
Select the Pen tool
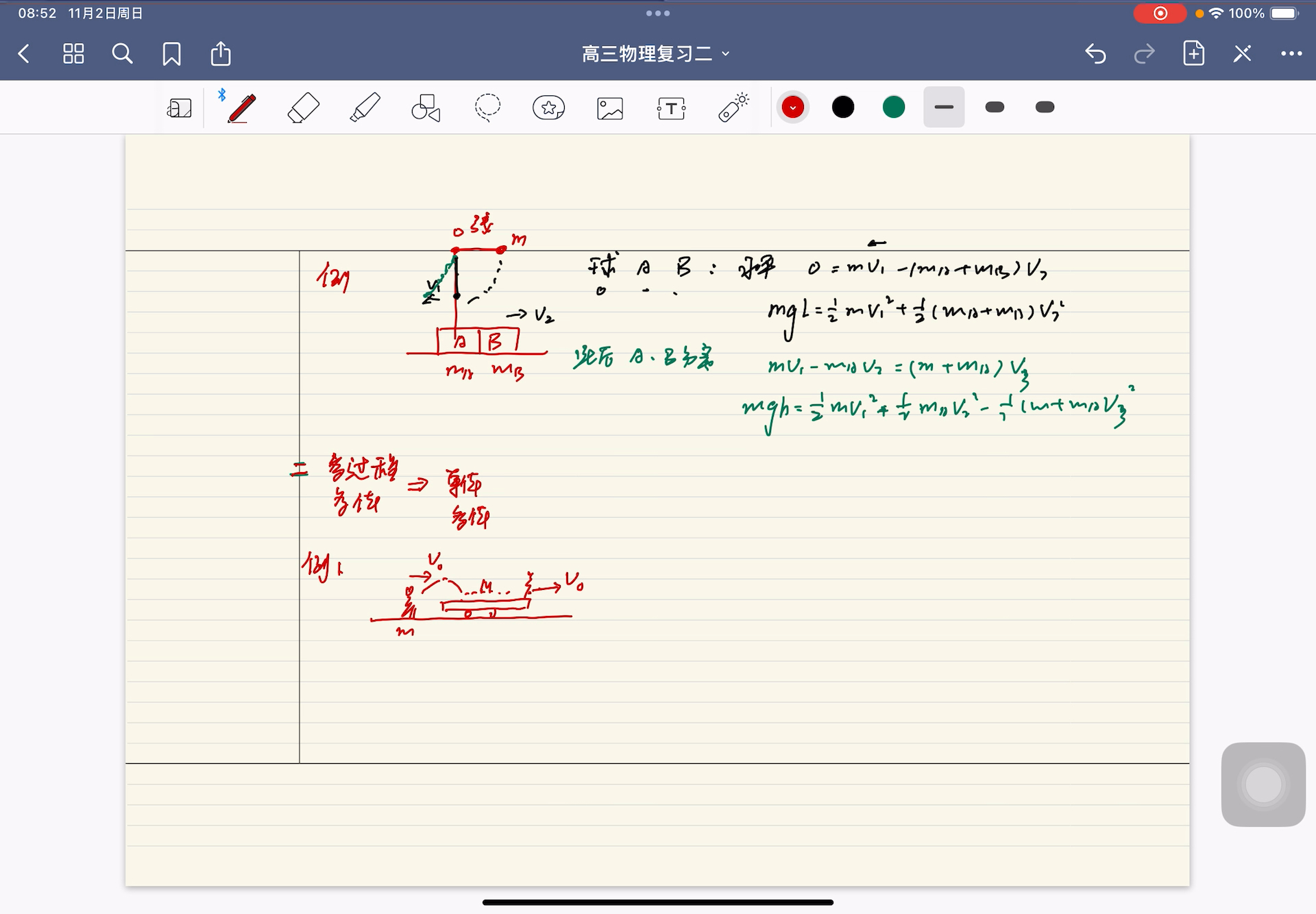pyautogui.click(x=241, y=108)
